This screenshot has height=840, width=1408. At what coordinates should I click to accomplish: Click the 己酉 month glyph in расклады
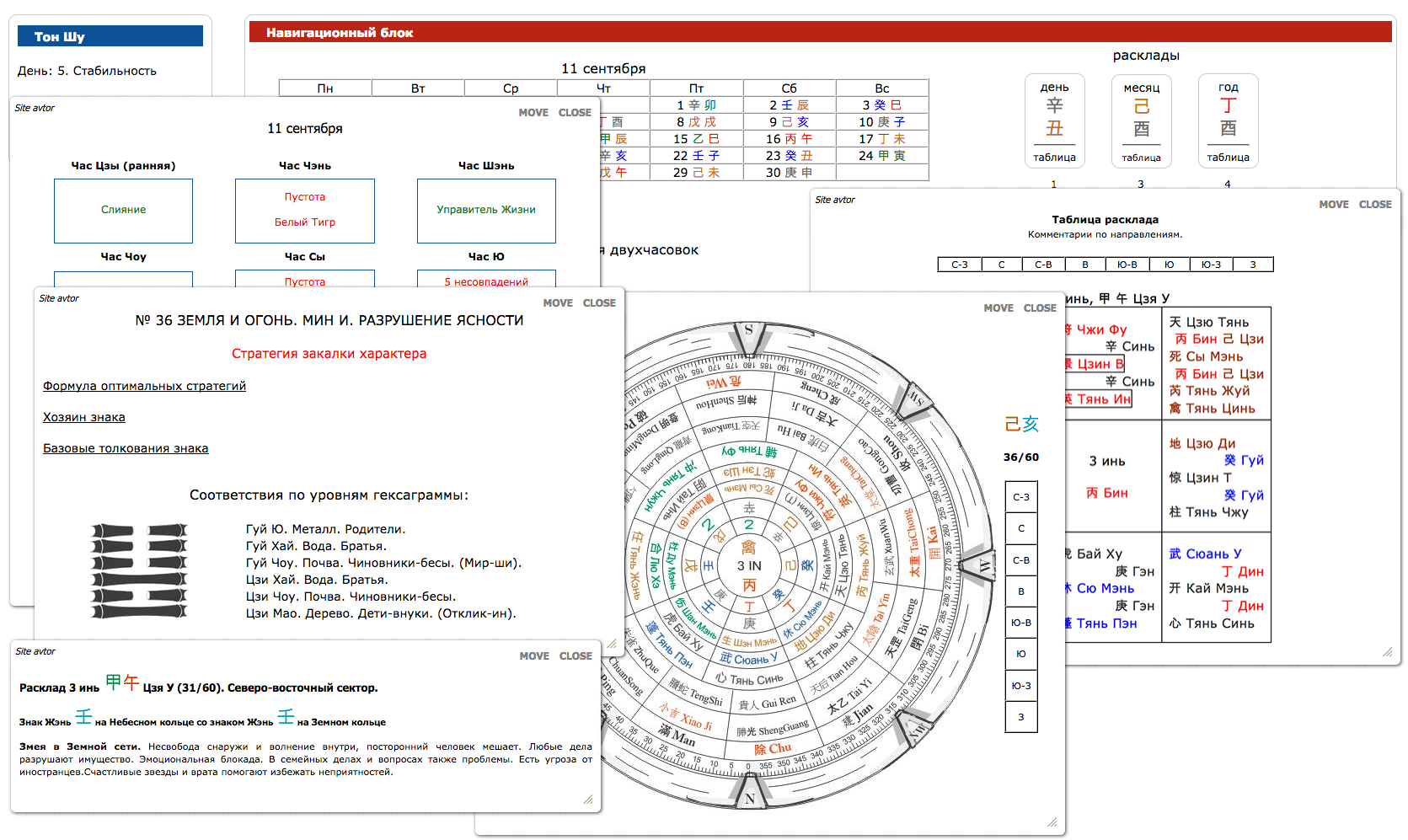tap(1141, 117)
